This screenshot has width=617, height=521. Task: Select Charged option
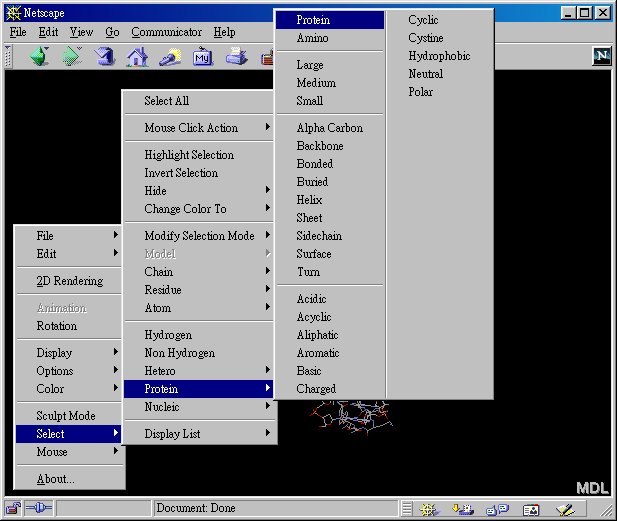[x=330, y=389]
